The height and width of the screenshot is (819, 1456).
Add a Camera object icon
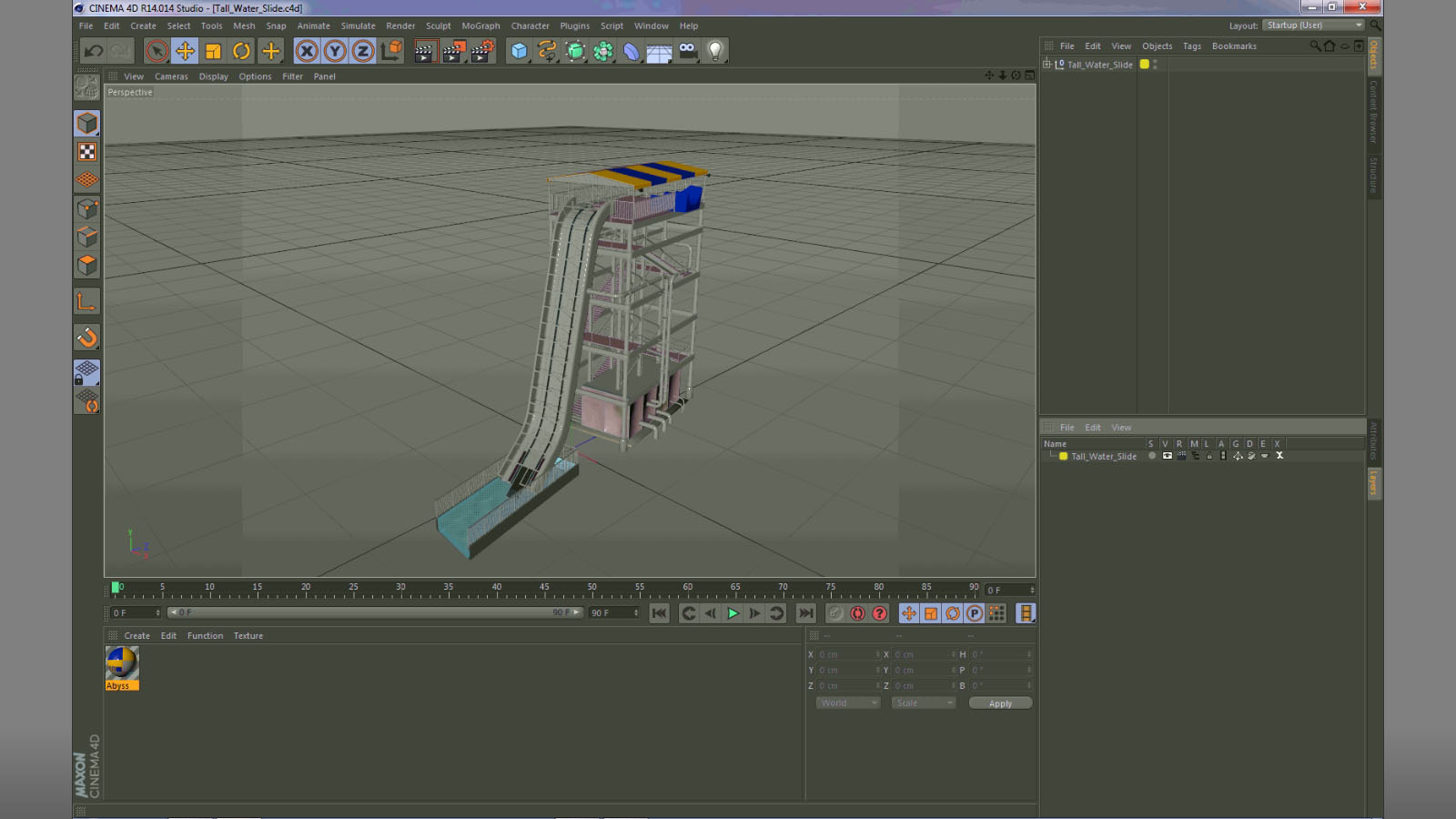click(x=688, y=51)
